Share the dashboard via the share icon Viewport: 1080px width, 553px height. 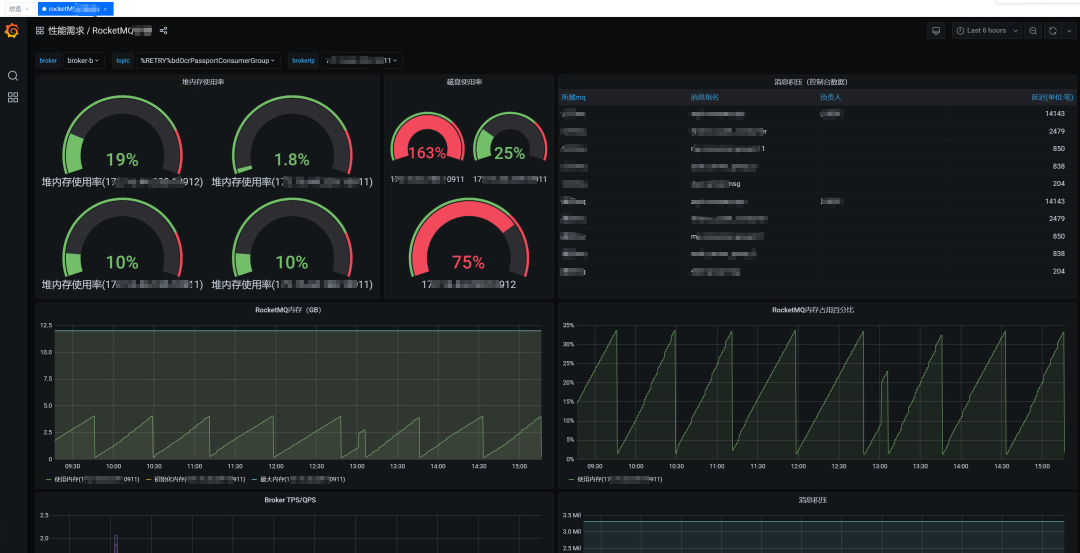pyautogui.click(x=163, y=30)
